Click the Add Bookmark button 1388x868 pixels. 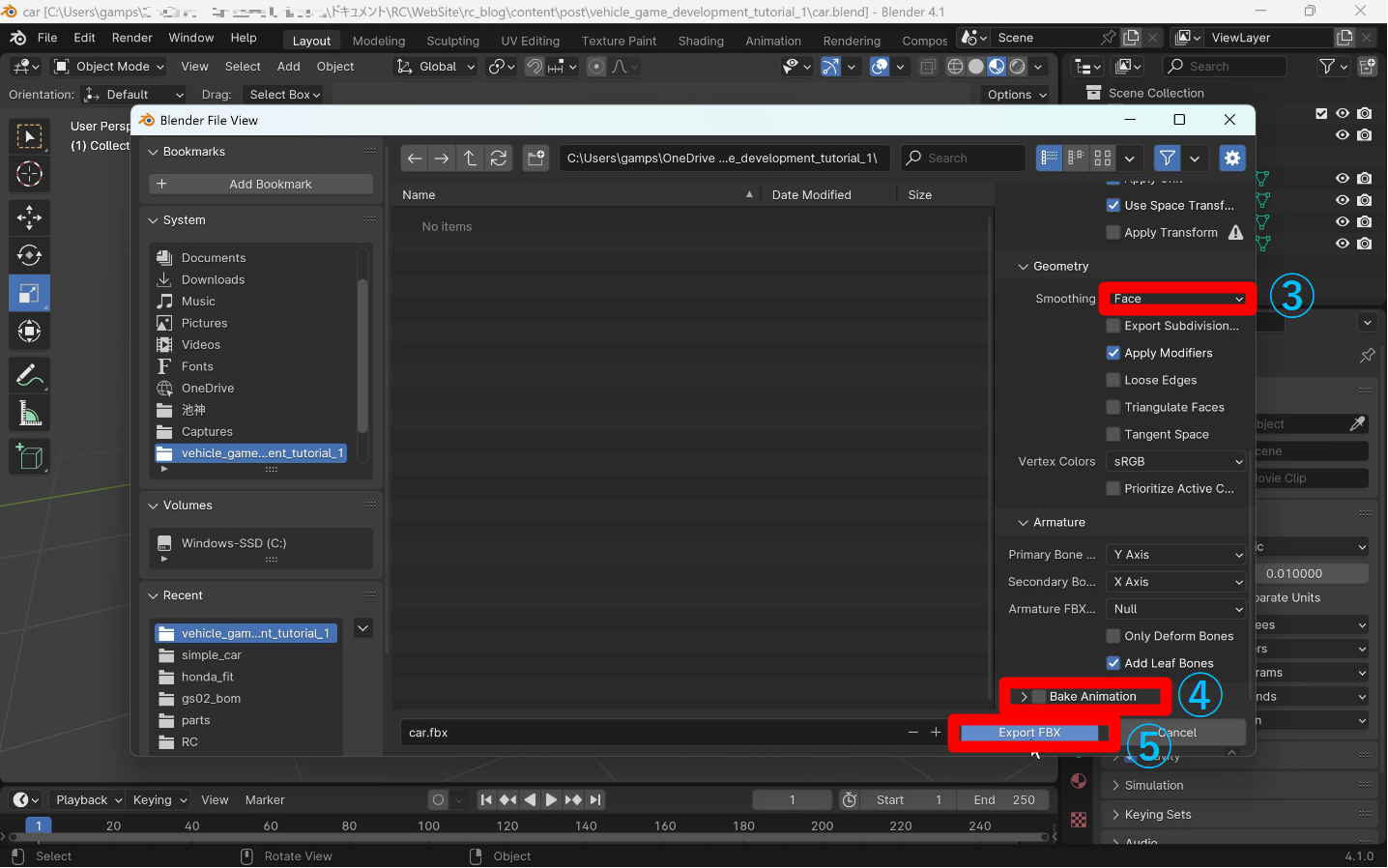pos(261,185)
